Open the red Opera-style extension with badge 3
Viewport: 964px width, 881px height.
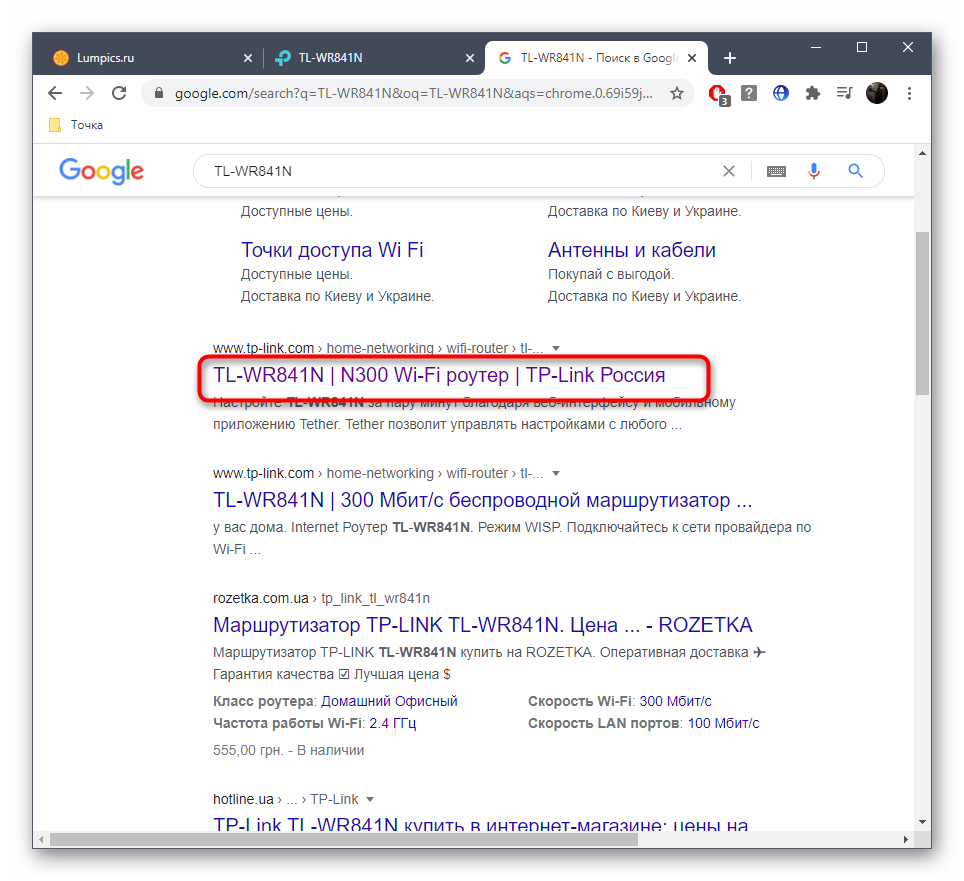tap(719, 94)
